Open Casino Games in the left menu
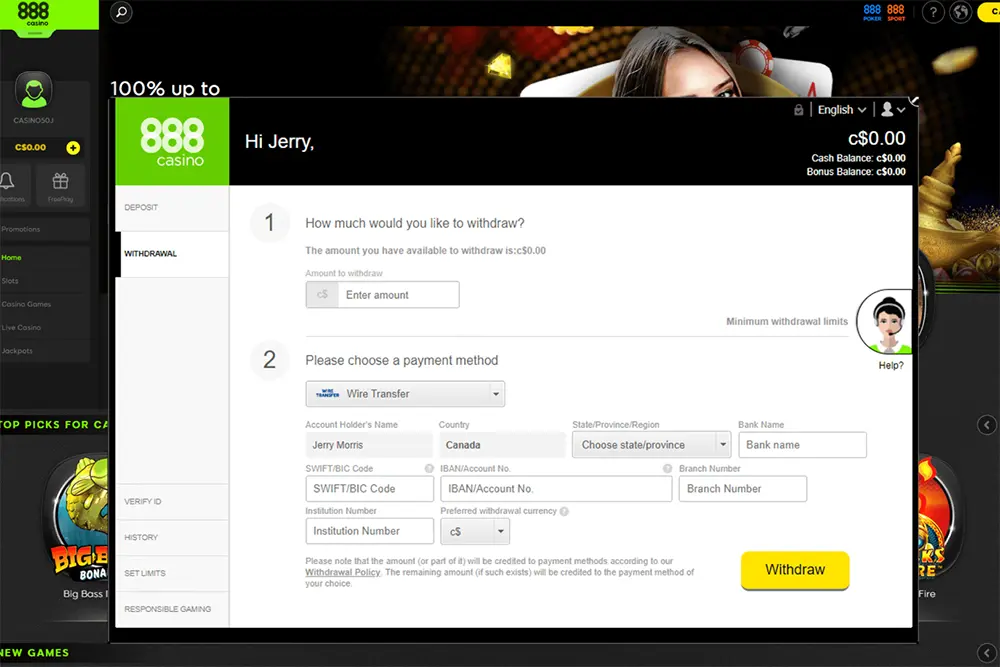 (x=45, y=304)
